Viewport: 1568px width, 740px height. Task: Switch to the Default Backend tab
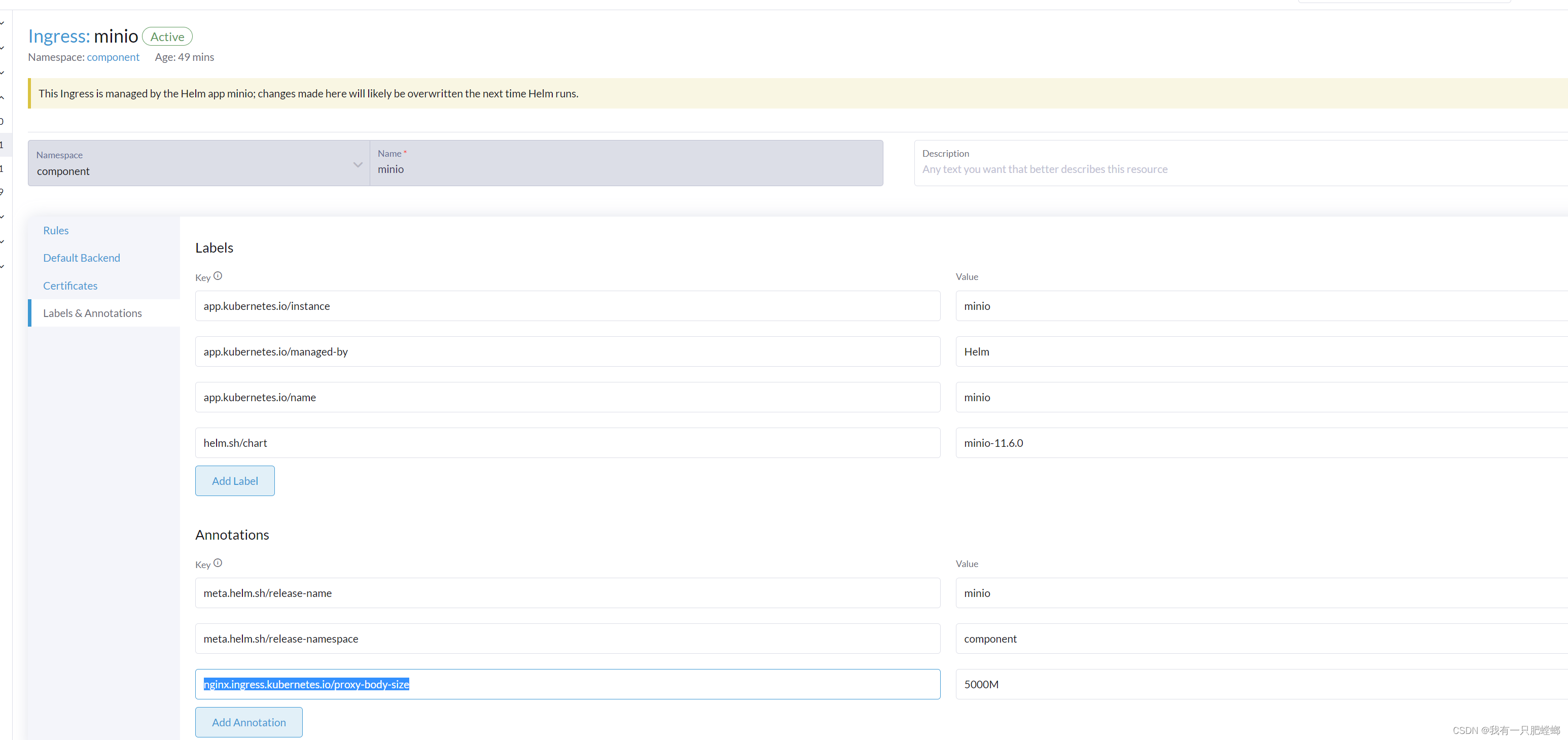pos(82,258)
